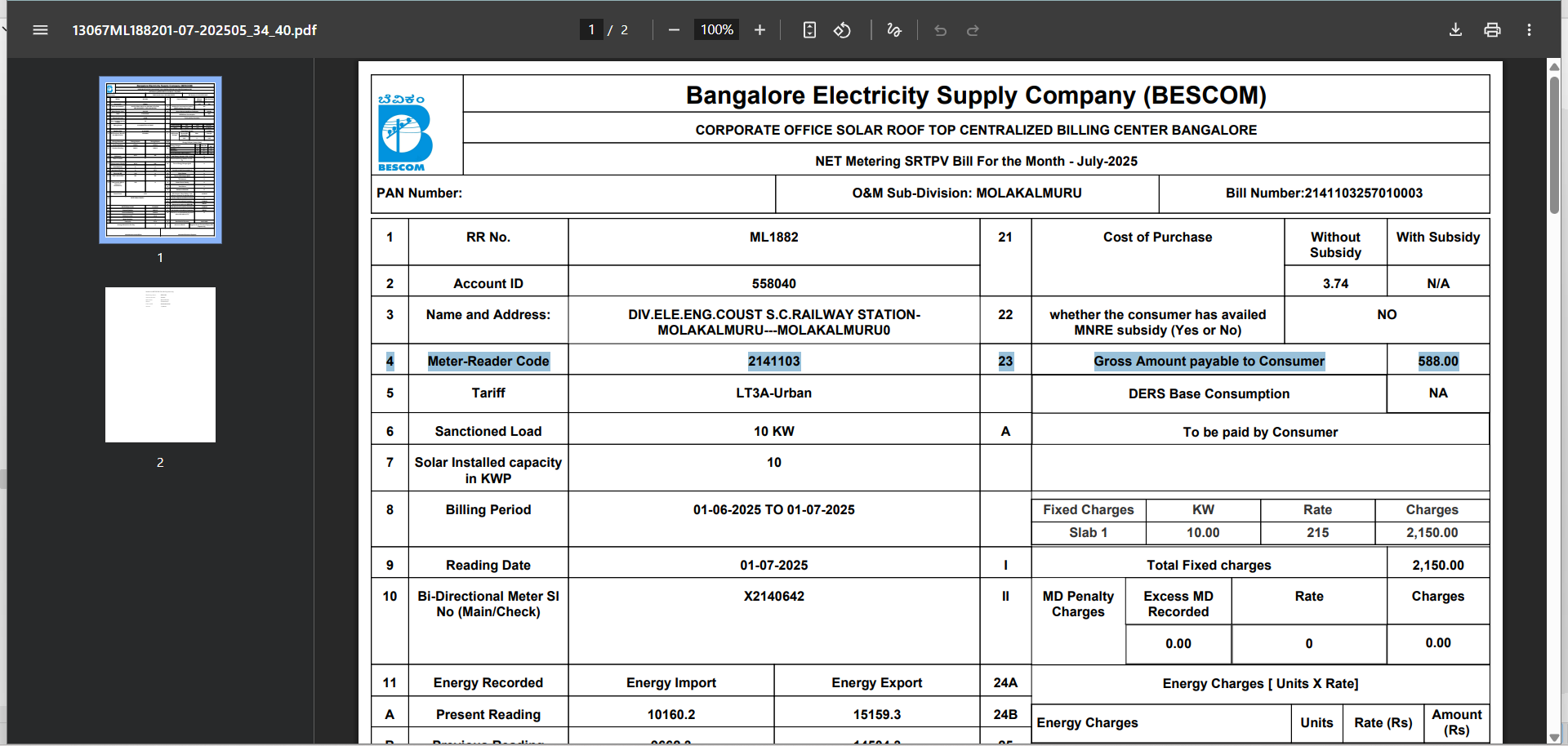Image resolution: width=1568 pixels, height=746 pixels.
Task: Click the With Subsidy column header
Action: tap(1438, 238)
